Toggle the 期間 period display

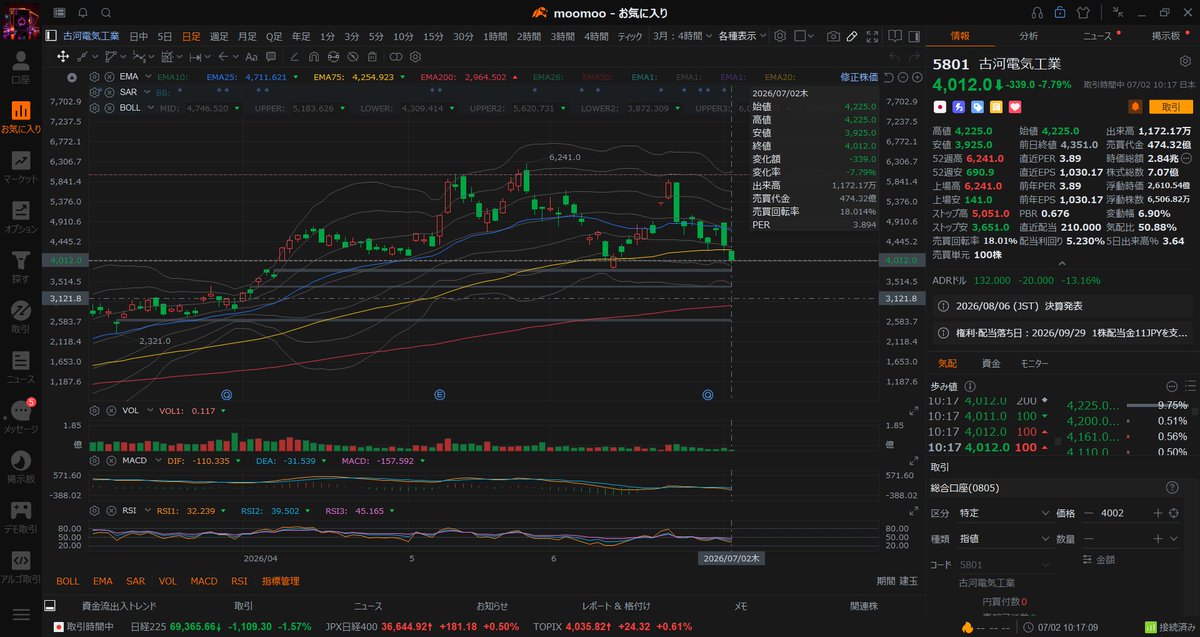coord(886,581)
